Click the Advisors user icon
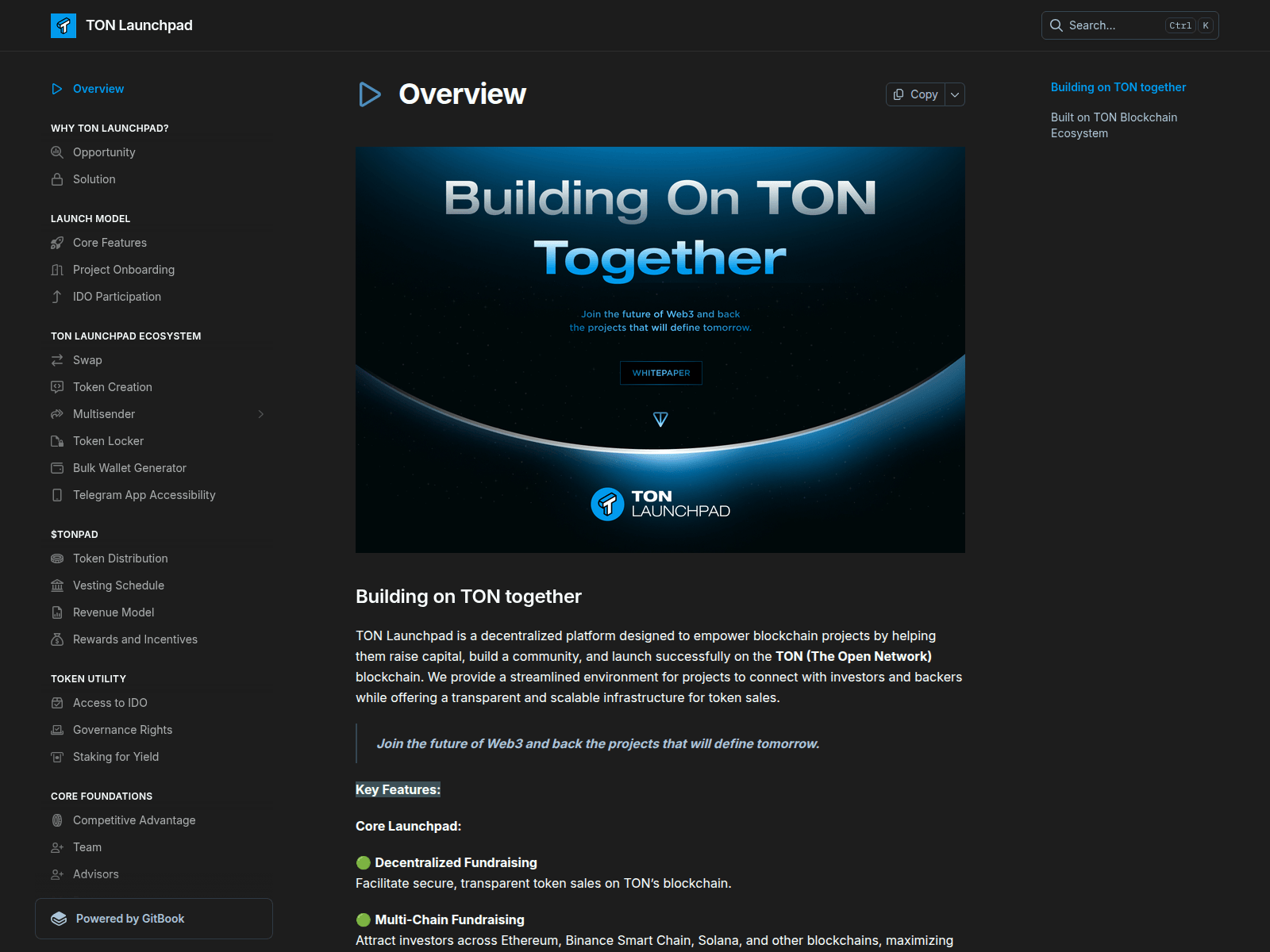1270x952 pixels. click(x=57, y=874)
